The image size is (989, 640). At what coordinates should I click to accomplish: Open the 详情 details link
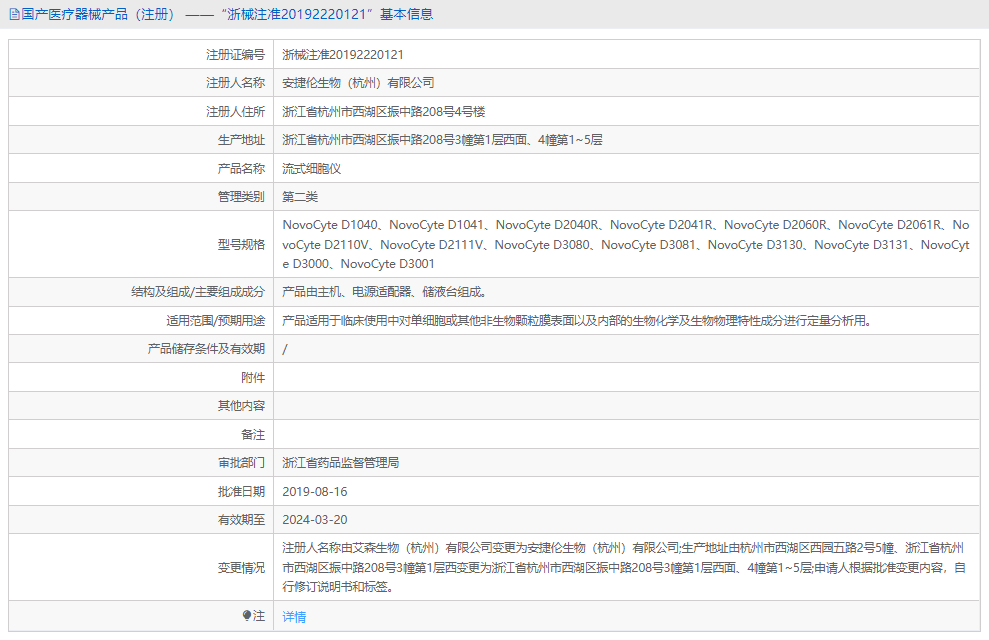(x=294, y=617)
